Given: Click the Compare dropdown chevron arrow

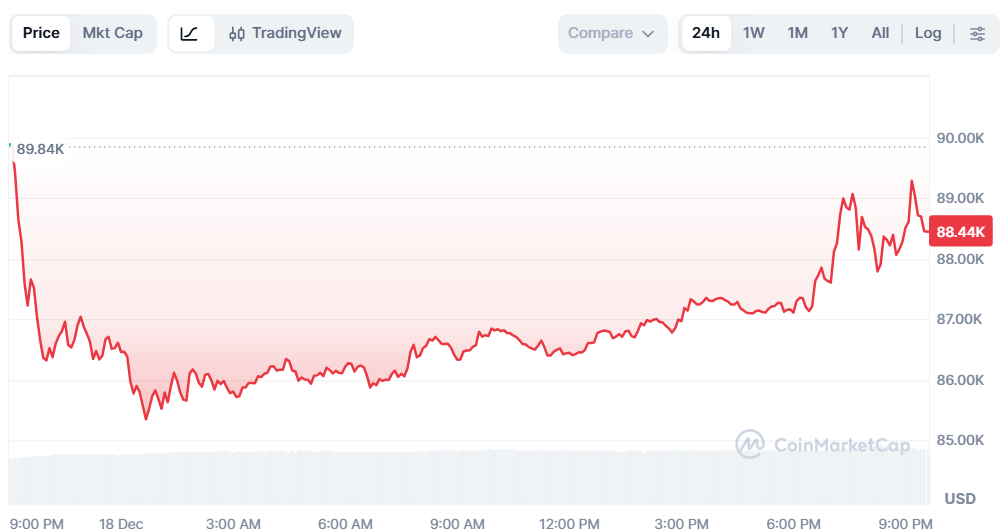Looking at the screenshot, I should 648,34.
